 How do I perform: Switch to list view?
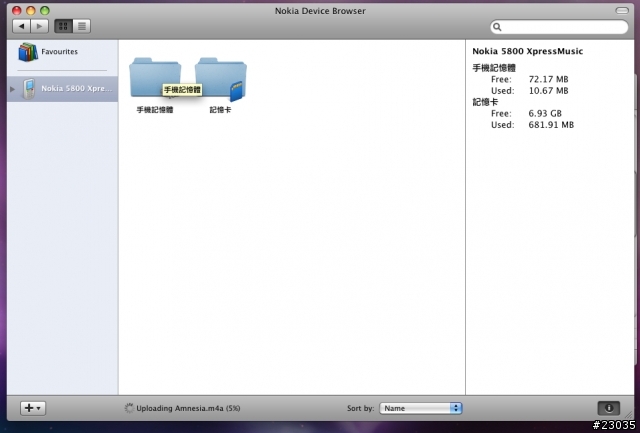pos(82,27)
